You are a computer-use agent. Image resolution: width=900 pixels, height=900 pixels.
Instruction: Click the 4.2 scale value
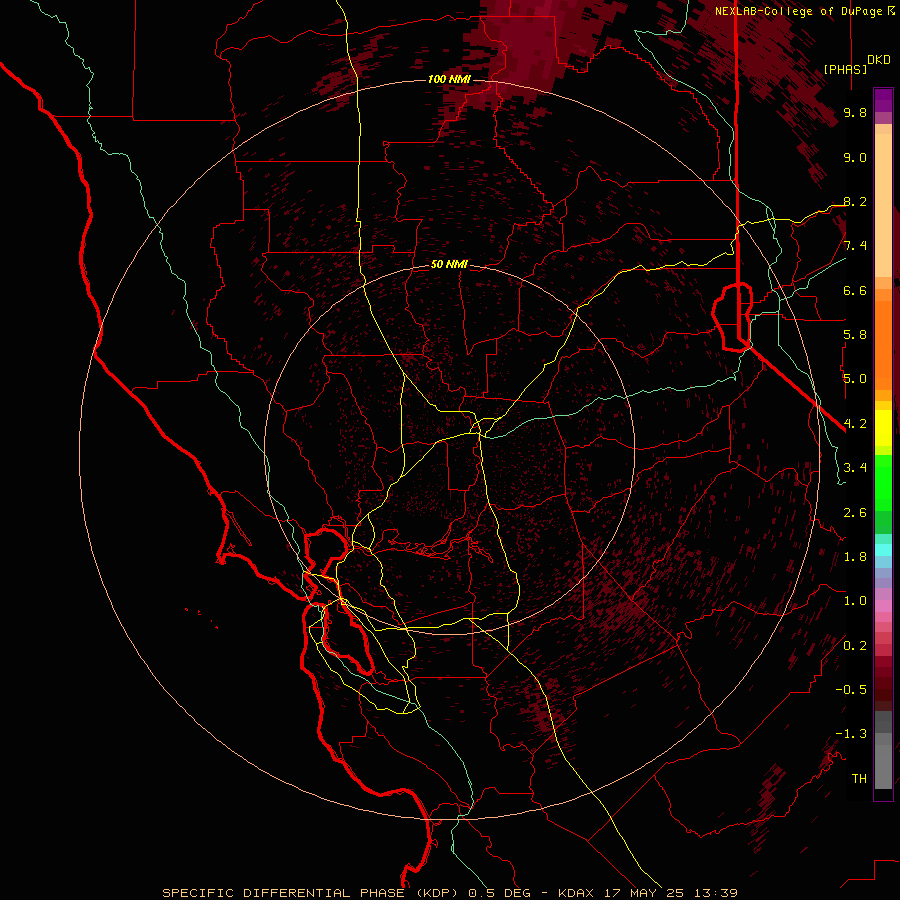pos(855,424)
